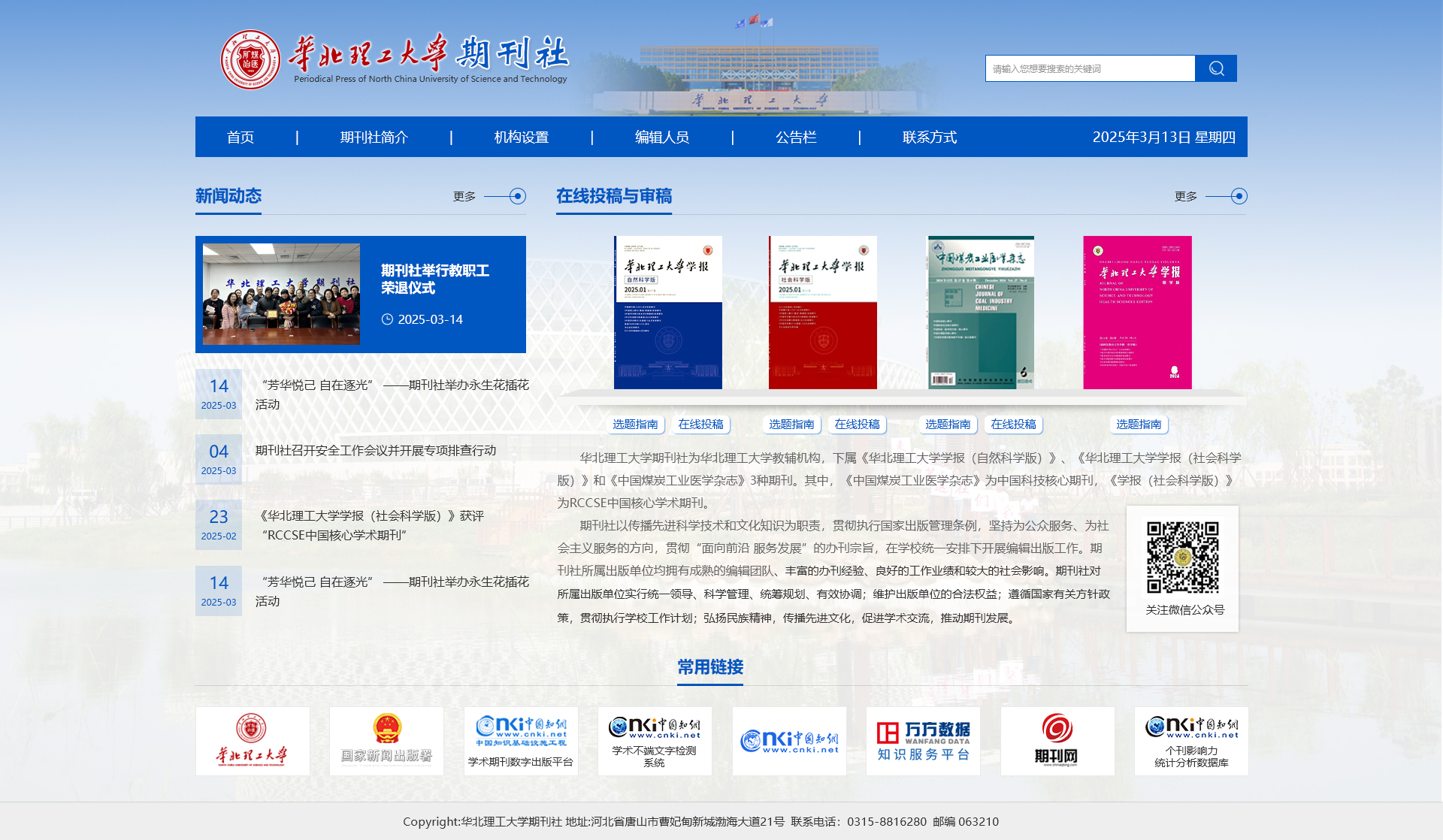Open CNKI 个刊影响力统计分析数据库 logo link
The image size is (1443, 840).
point(1191,741)
